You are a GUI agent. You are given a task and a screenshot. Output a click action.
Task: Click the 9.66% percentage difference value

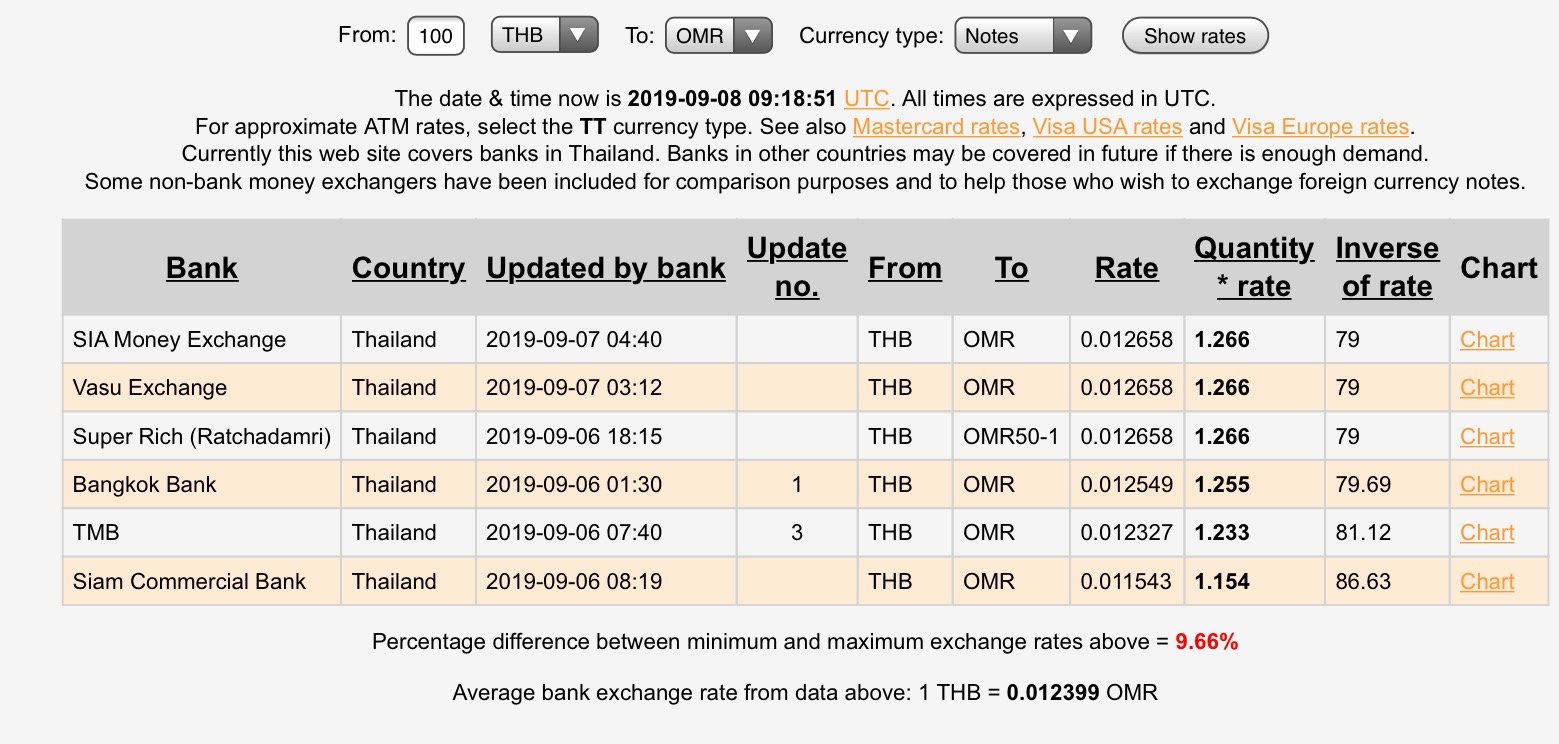click(1207, 642)
